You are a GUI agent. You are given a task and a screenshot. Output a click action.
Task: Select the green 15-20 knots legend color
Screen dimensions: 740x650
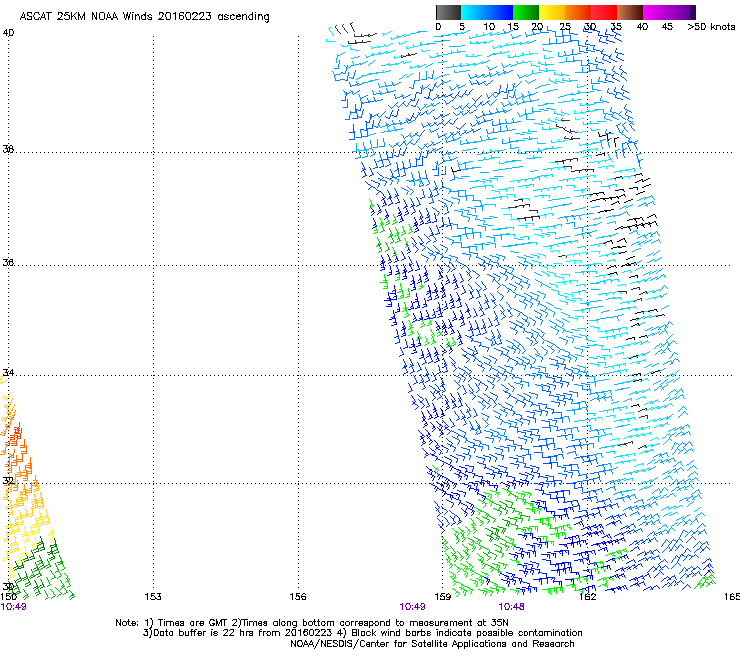point(526,12)
